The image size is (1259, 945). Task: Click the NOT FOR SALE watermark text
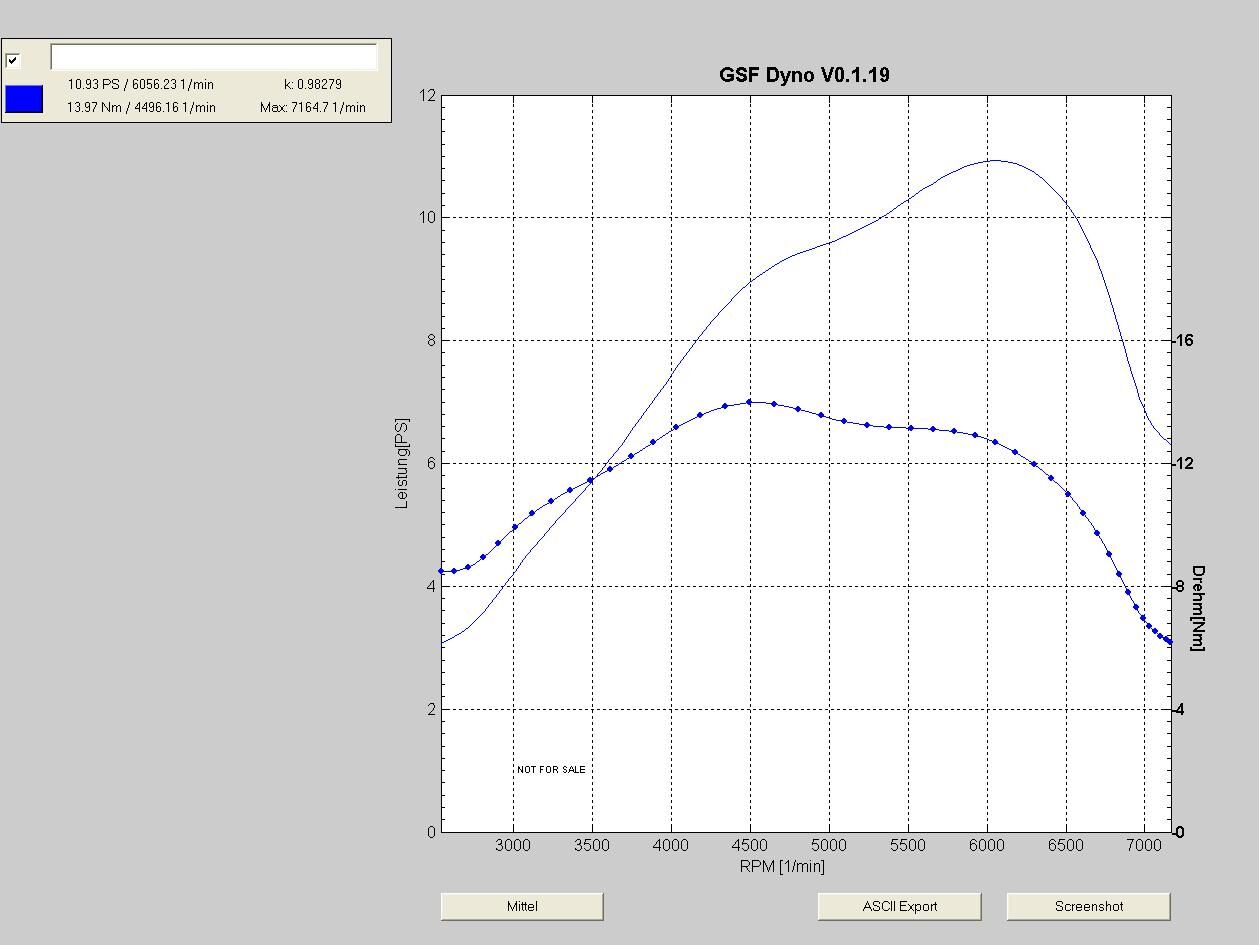[551, 769]
